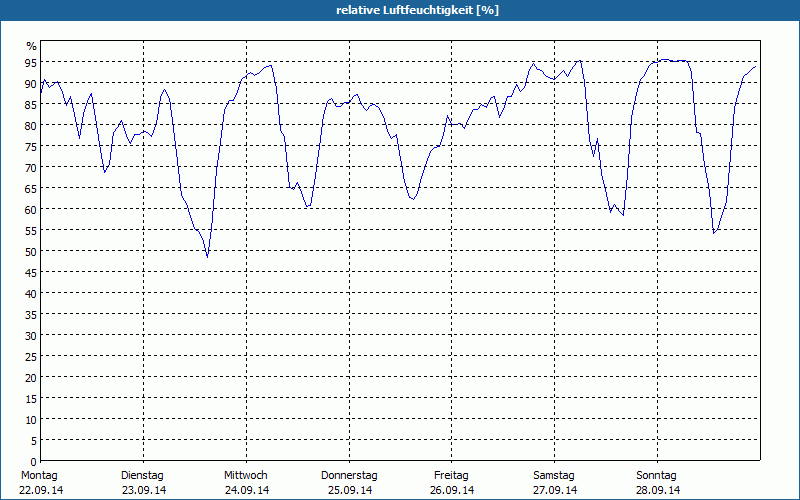The height and width of the screenshot is (500, 800).
Task: Click the y-axis value '70'
Action: pyautogui.click(x=31, y=168)
